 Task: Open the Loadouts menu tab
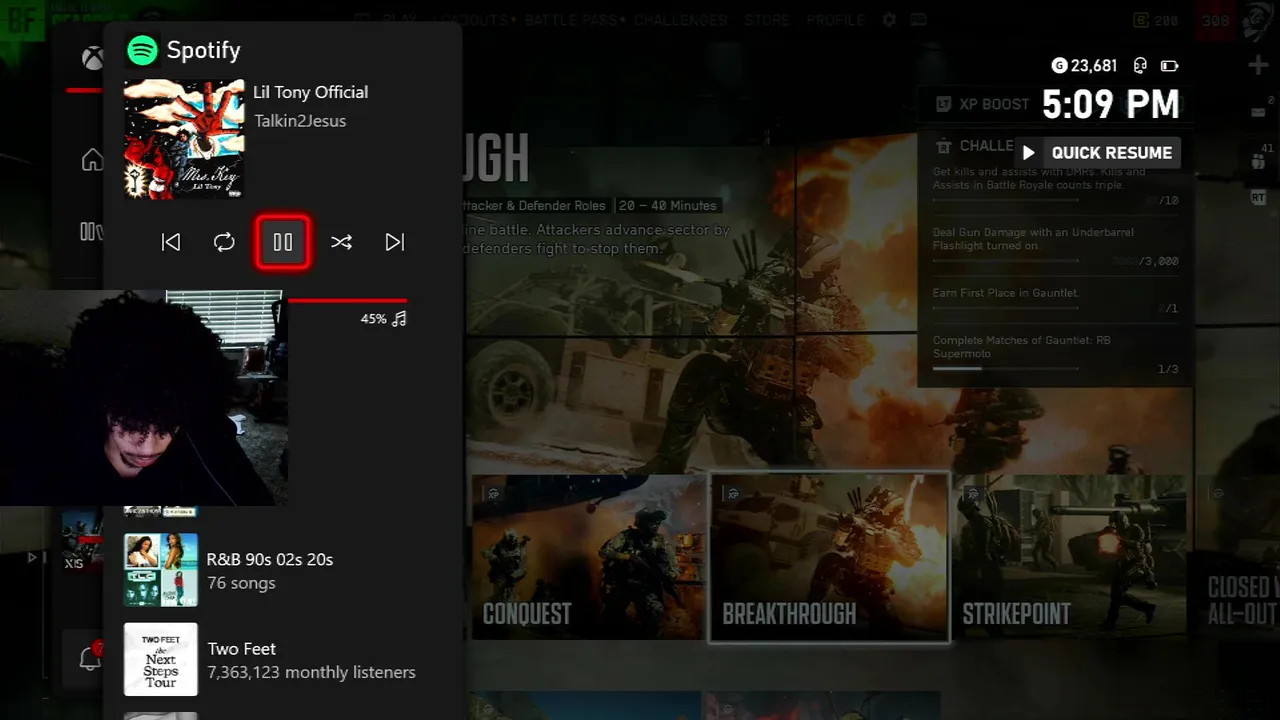click(471, 20)
